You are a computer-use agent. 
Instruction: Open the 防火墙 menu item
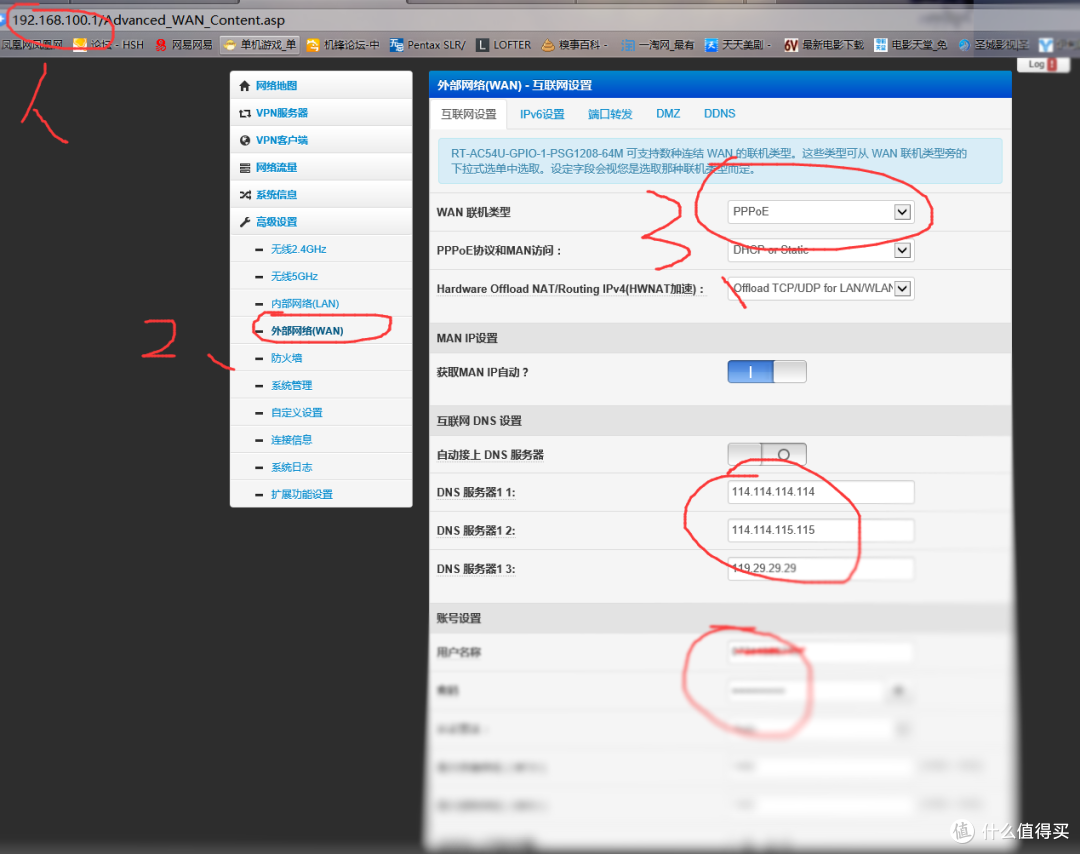click(x=287, y=358)
